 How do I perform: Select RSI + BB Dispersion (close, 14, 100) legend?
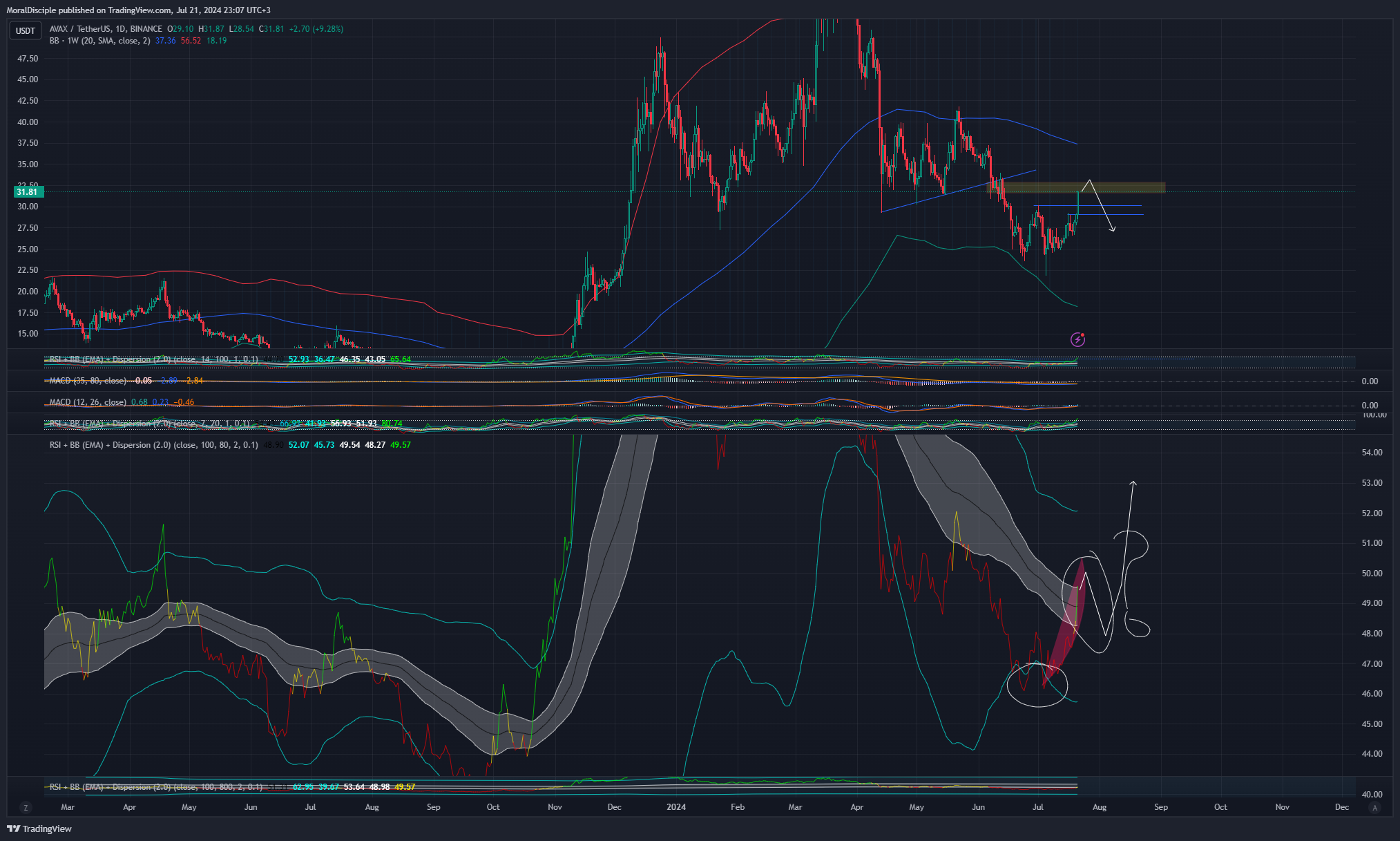click(154, 359)
